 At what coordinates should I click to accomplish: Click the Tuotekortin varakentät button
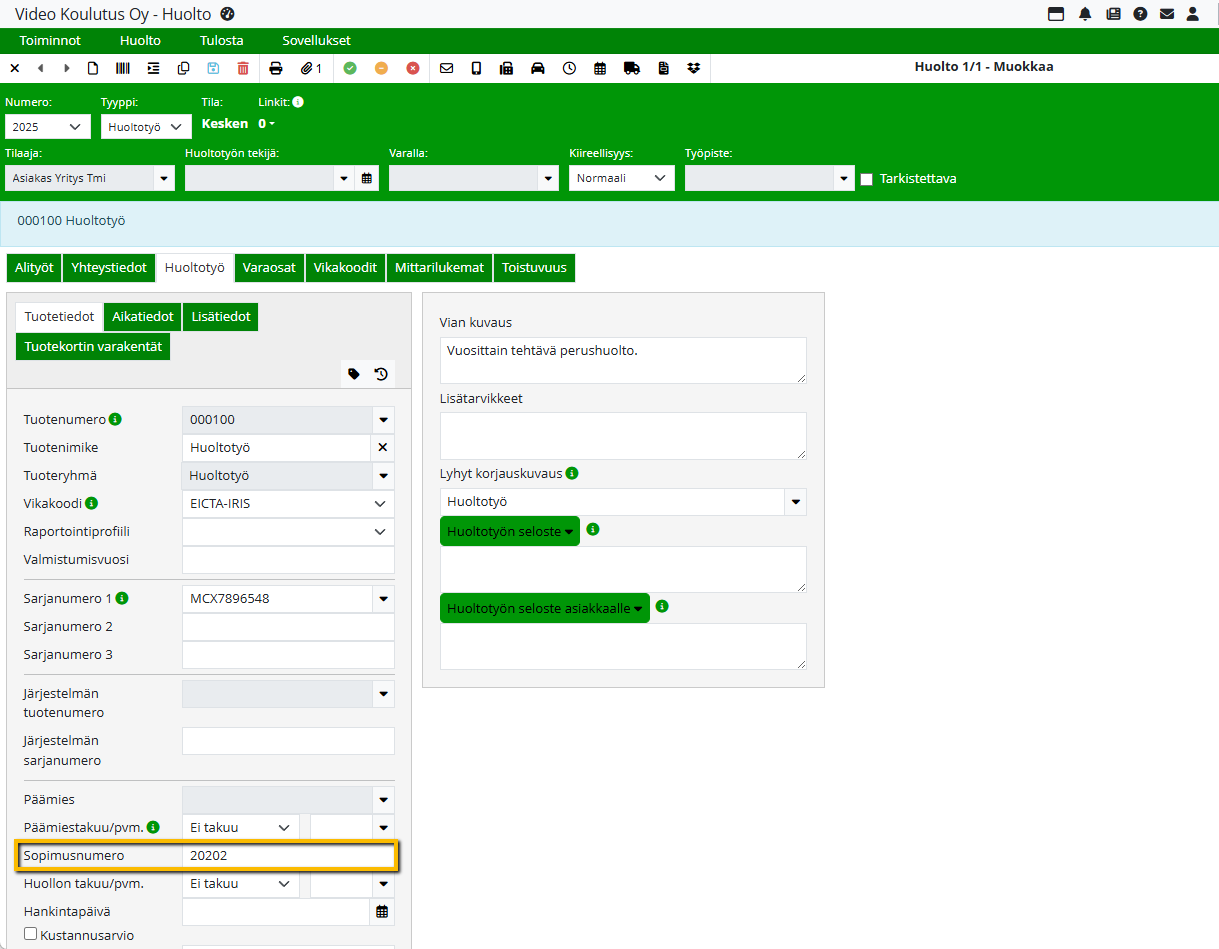tap(92, 346)
